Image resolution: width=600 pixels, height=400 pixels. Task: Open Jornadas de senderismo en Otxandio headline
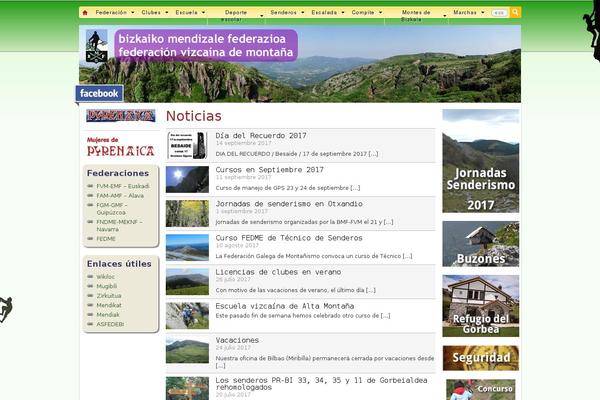point(289,204)
